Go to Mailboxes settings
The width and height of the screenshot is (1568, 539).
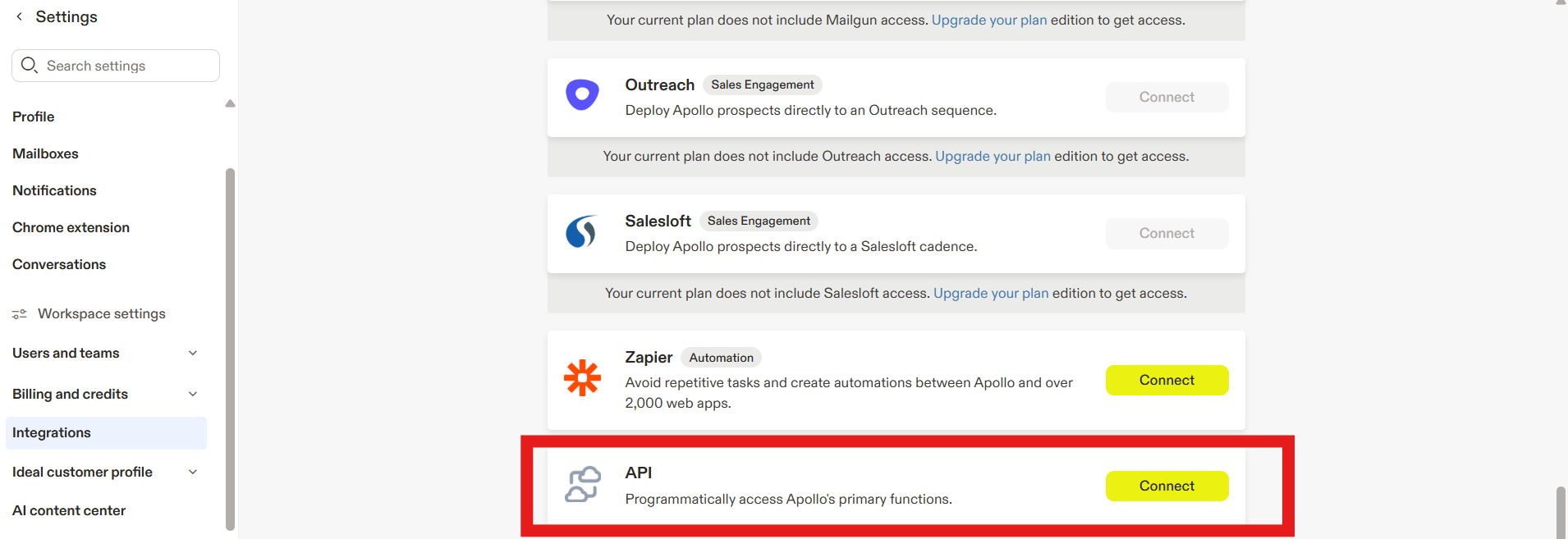tap(45, 153)
